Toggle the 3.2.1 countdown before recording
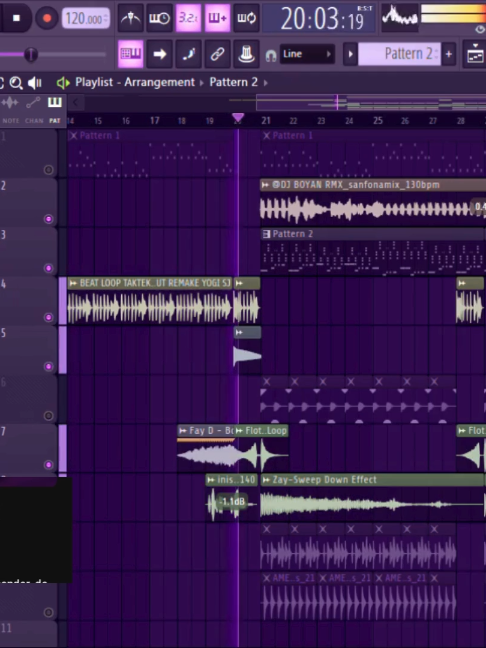 (x=188, y=18)
